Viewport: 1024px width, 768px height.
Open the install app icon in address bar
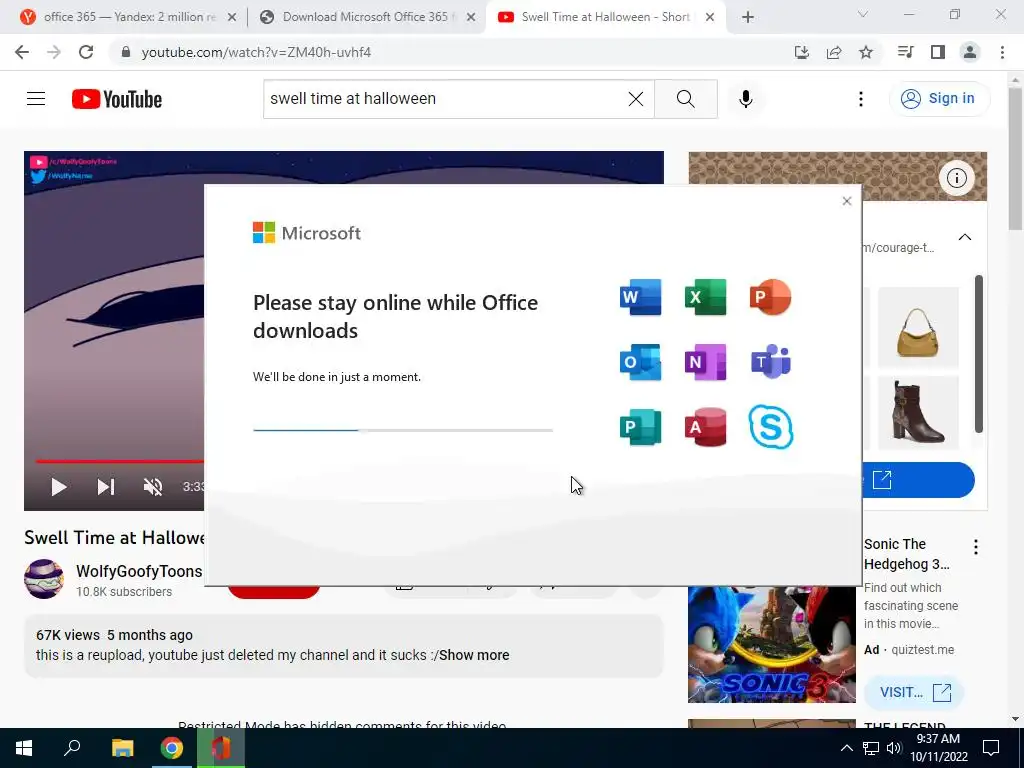801,52
